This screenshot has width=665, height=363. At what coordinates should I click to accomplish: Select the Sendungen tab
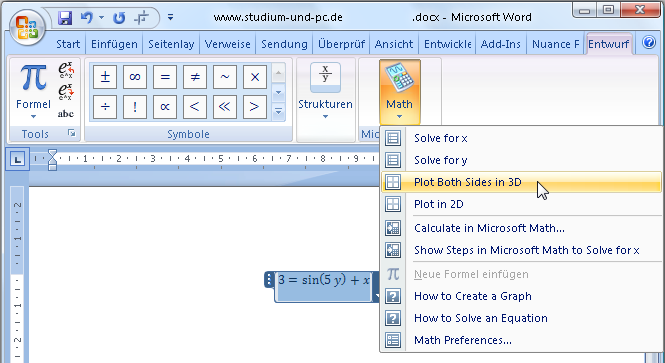[284, 44]
